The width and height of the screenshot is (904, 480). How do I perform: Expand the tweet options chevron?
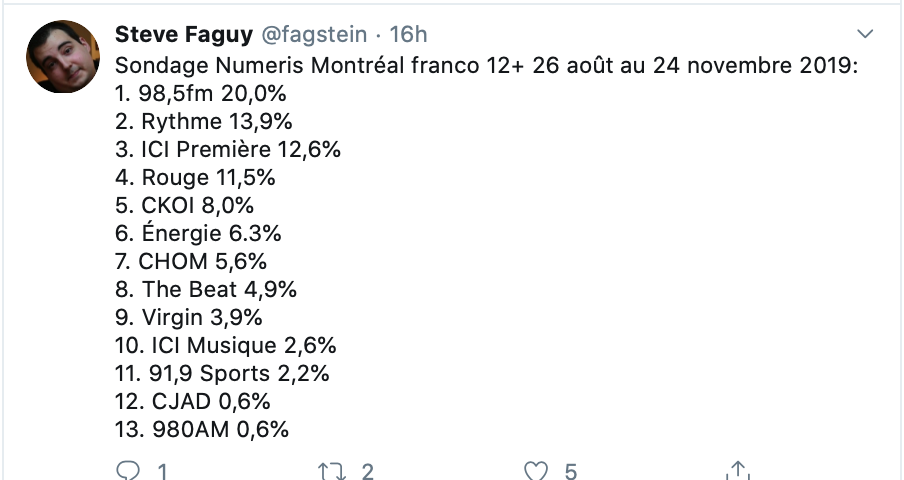[865, 34]
